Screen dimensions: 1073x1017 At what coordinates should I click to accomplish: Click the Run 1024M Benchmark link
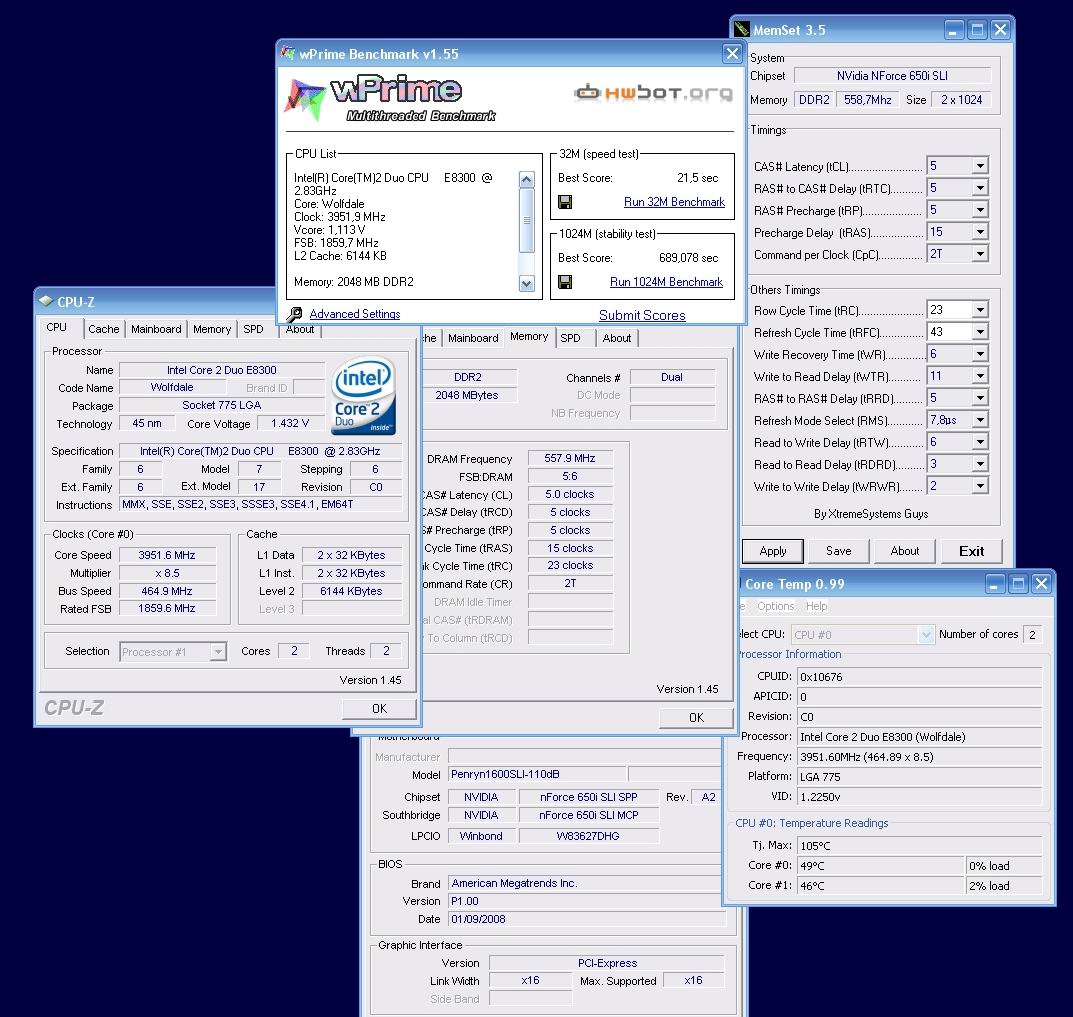[666, 282]
